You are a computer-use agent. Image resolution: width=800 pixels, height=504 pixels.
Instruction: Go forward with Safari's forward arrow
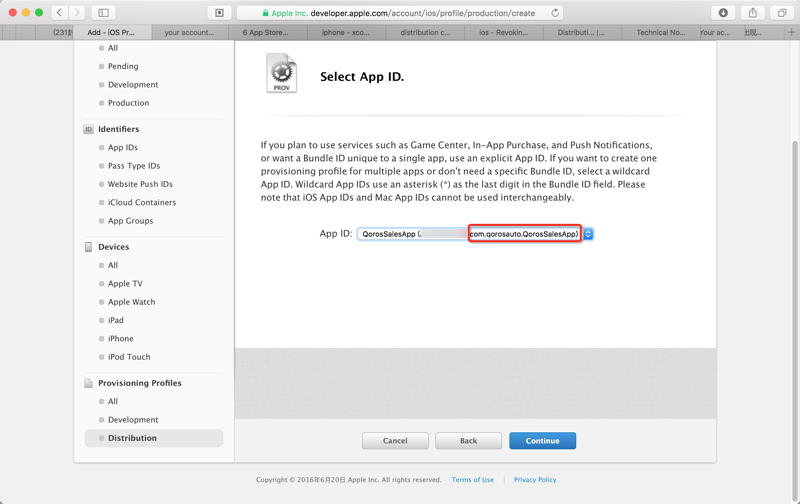(x=77, y=13)
